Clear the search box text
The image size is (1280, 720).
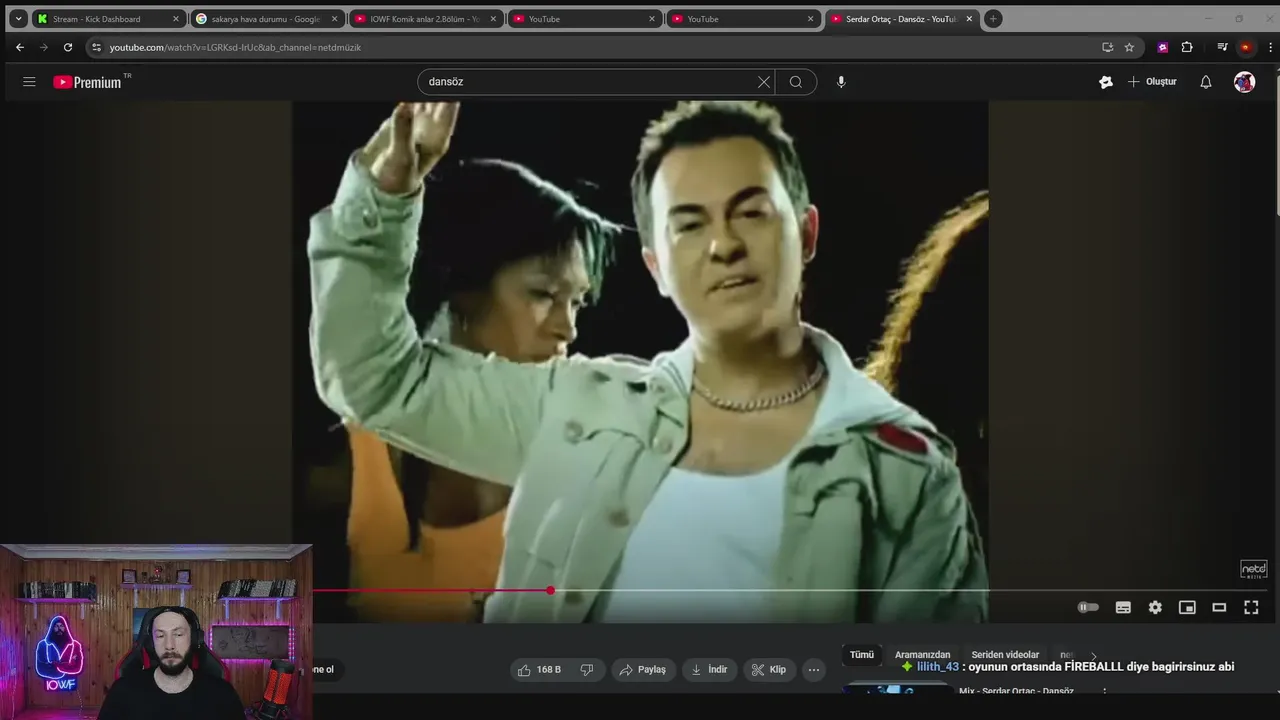[764, 82]
